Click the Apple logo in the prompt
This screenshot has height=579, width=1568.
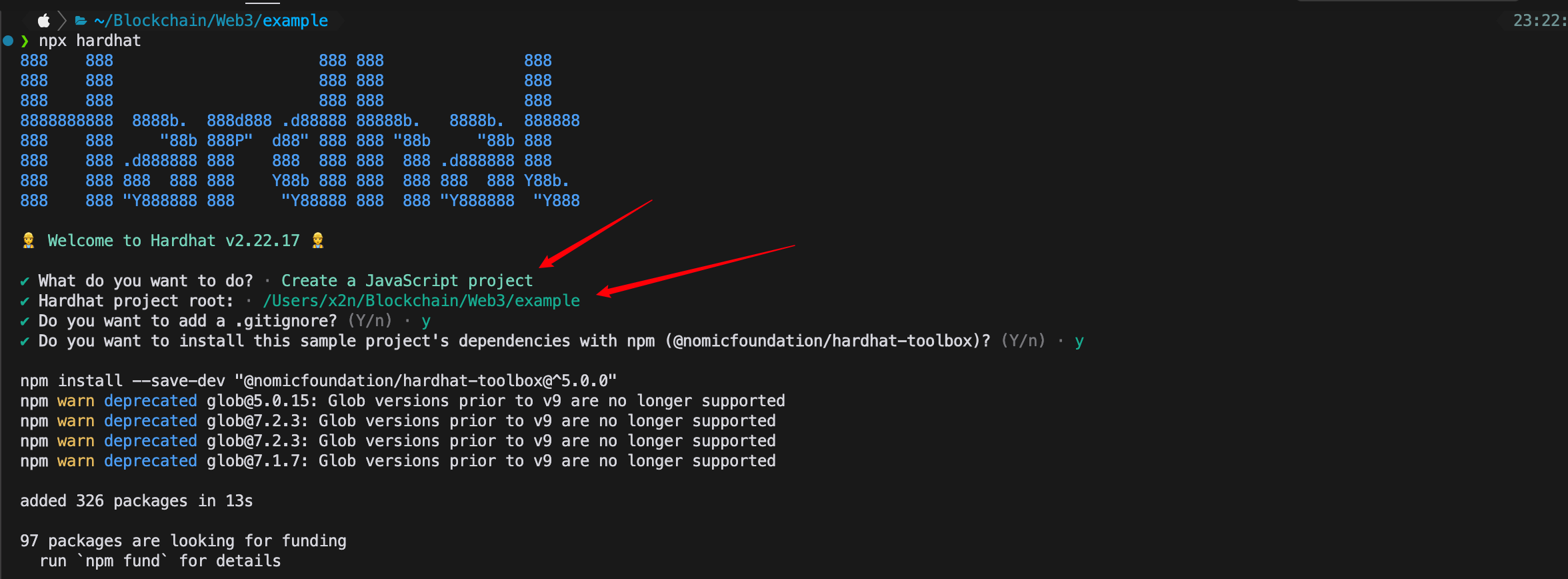(43, 21)
